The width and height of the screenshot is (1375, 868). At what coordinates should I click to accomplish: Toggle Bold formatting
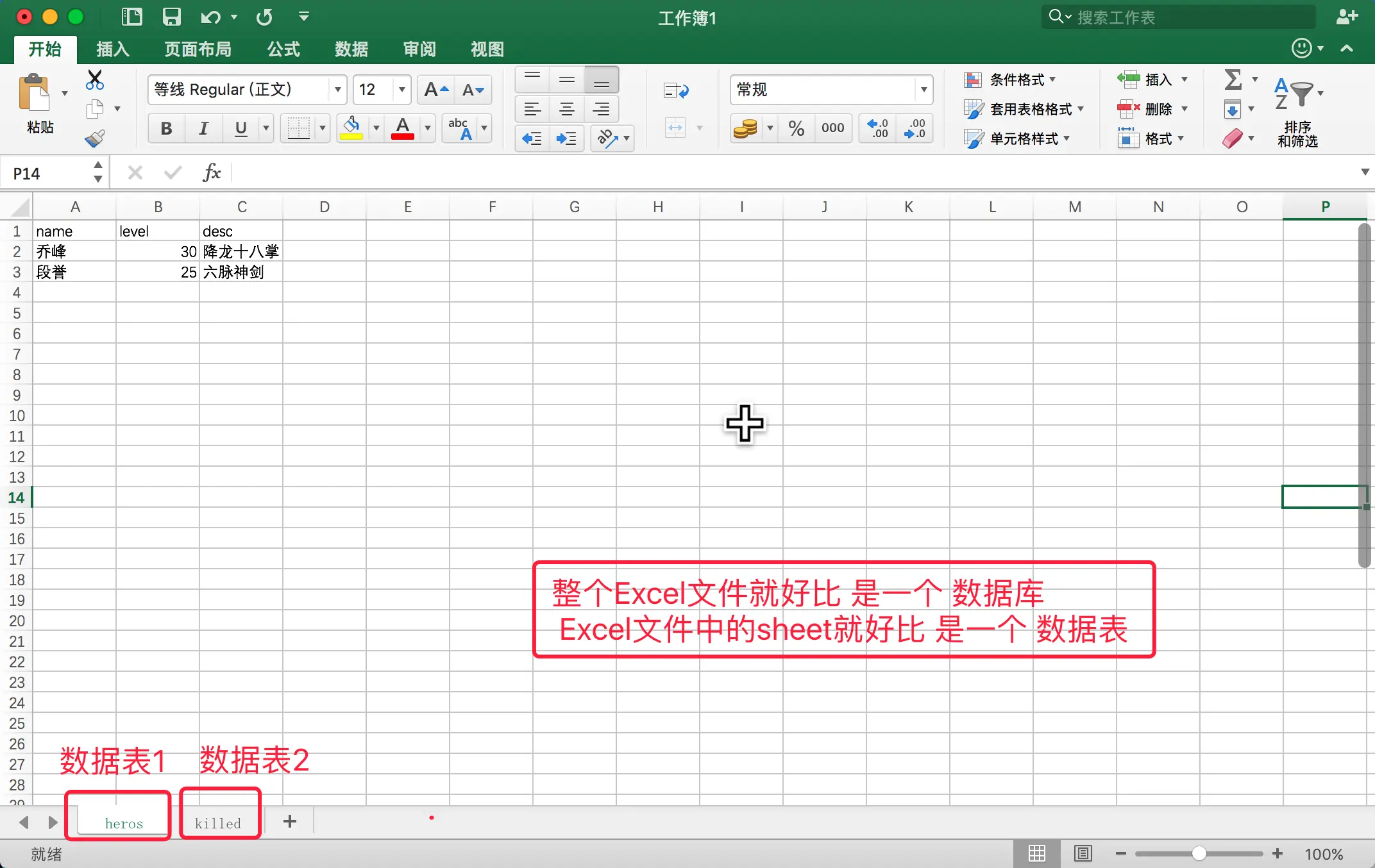point(166,128)
